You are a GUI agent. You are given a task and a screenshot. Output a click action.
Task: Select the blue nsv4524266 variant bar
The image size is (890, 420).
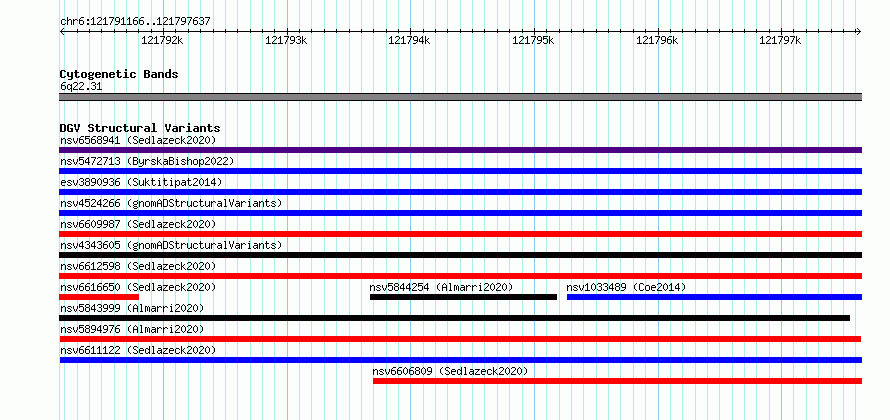tap(460, 213)
